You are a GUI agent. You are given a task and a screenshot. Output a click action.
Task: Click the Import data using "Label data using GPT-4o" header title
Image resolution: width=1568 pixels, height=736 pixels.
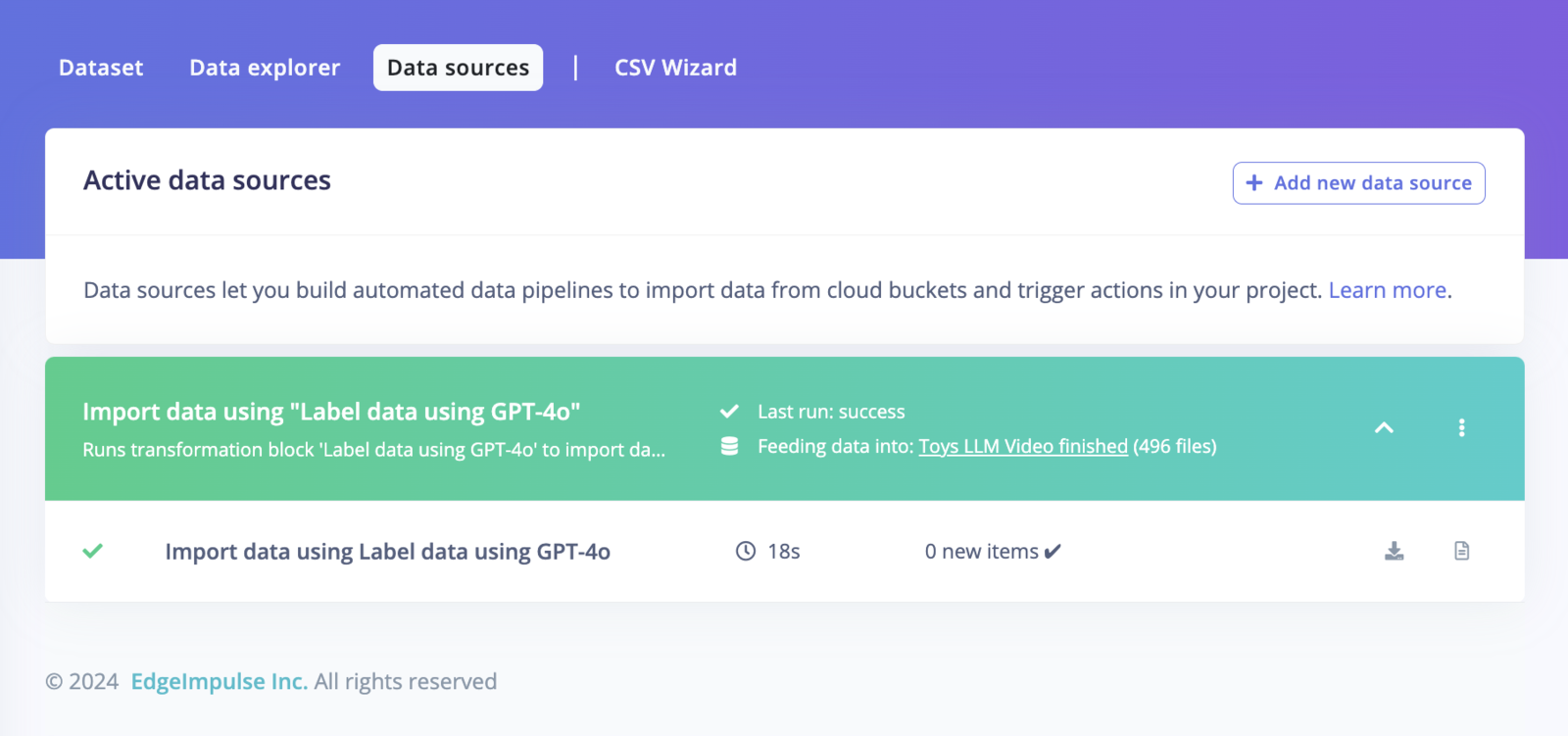pyautogui.click(x=331, y=412)
